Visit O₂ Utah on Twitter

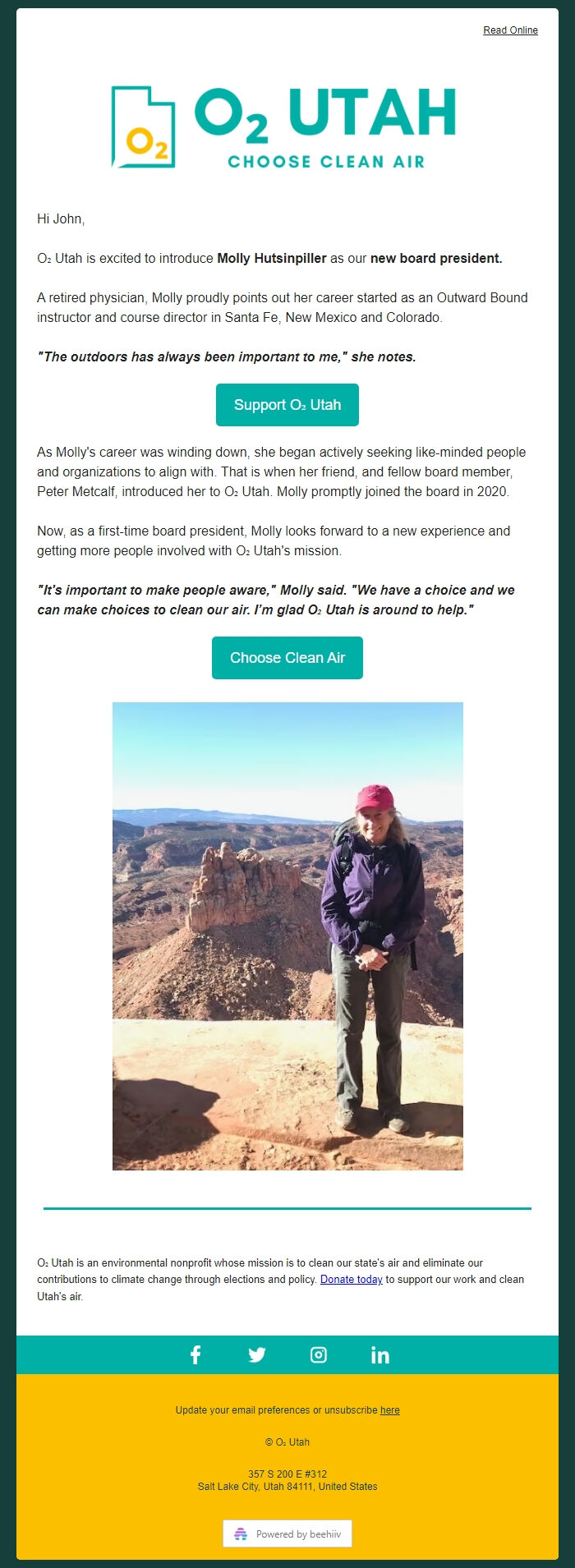click(256, 1355)
